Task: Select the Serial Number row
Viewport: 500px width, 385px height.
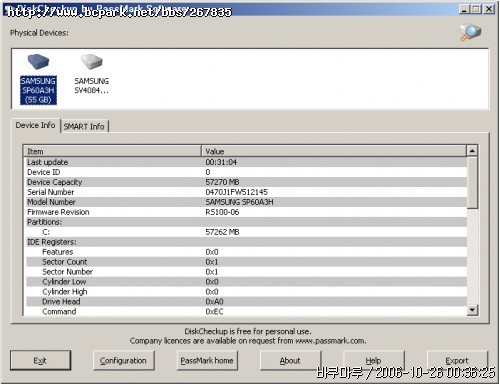Action: pos(245,192)
